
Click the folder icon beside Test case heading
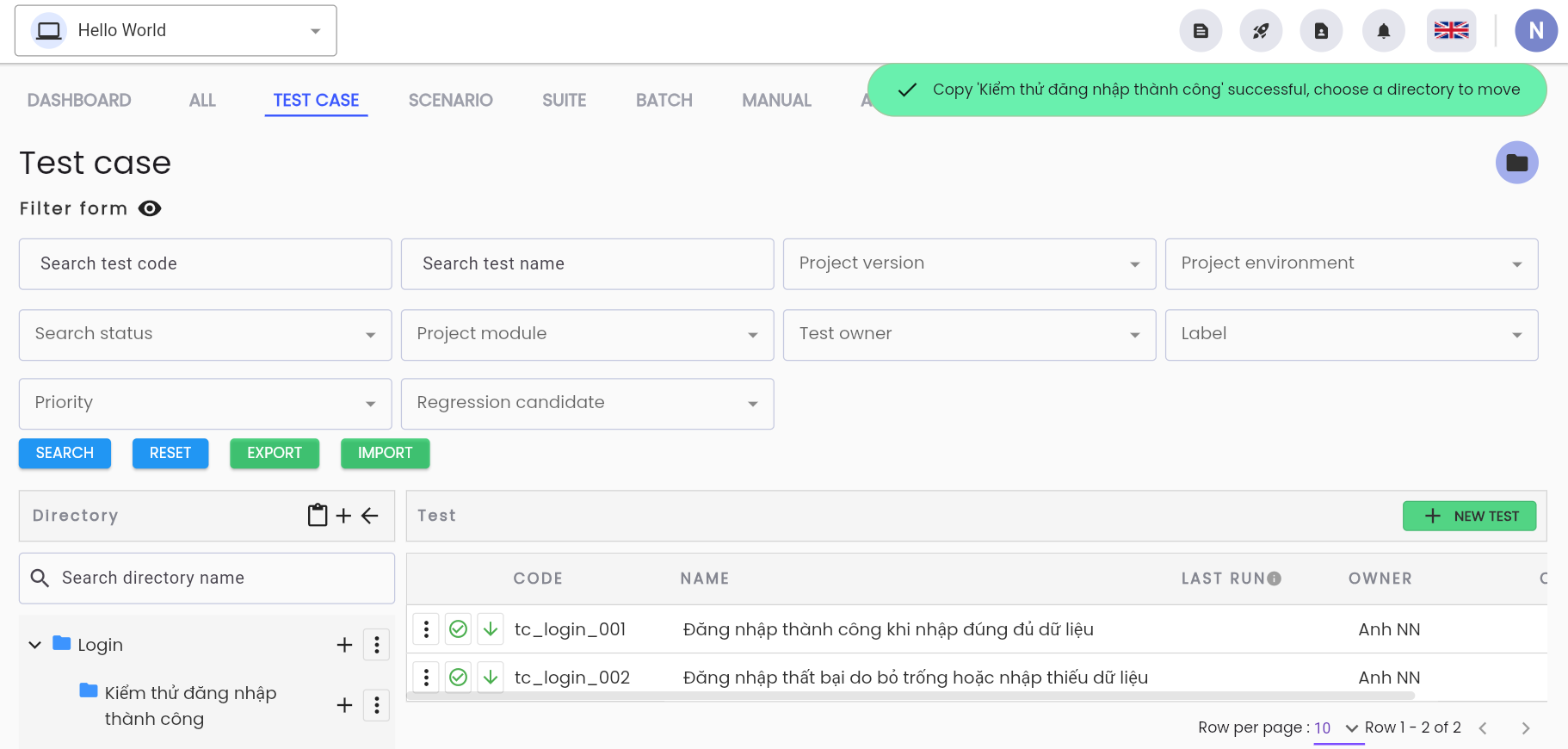coord(1517,163)
